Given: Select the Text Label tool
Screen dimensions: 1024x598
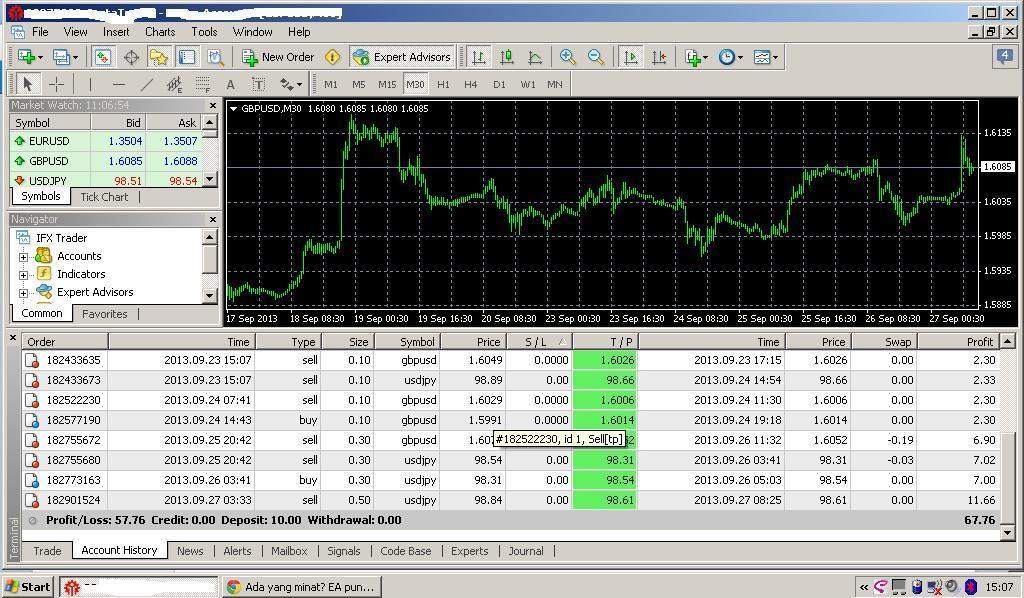Looking at the screenshot, I should pos(259,84).
